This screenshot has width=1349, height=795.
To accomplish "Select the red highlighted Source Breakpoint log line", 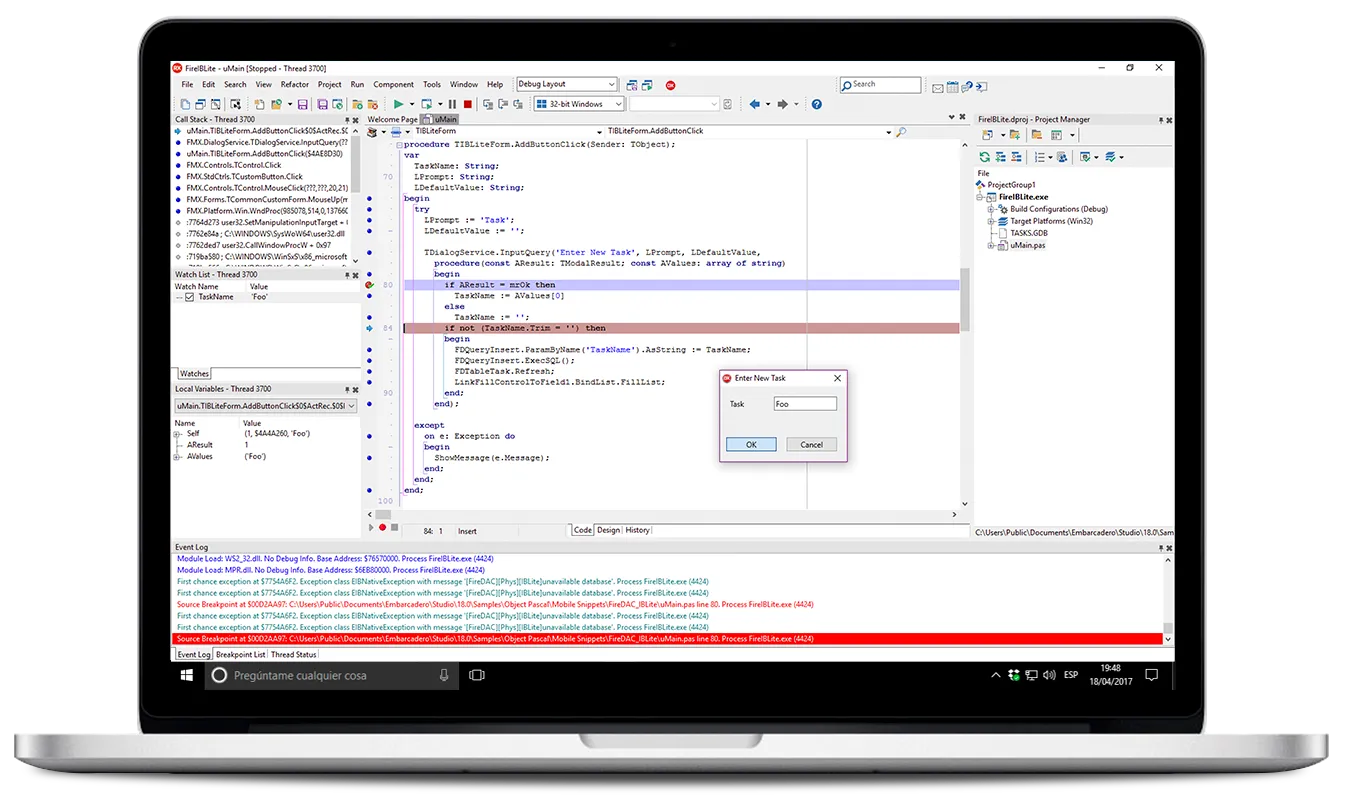I will click(669, 639).
